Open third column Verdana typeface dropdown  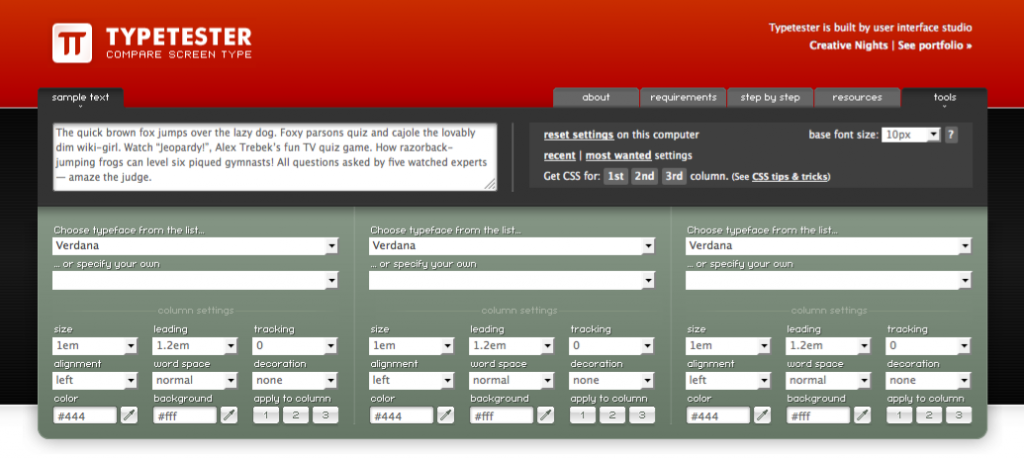point(829,246)
